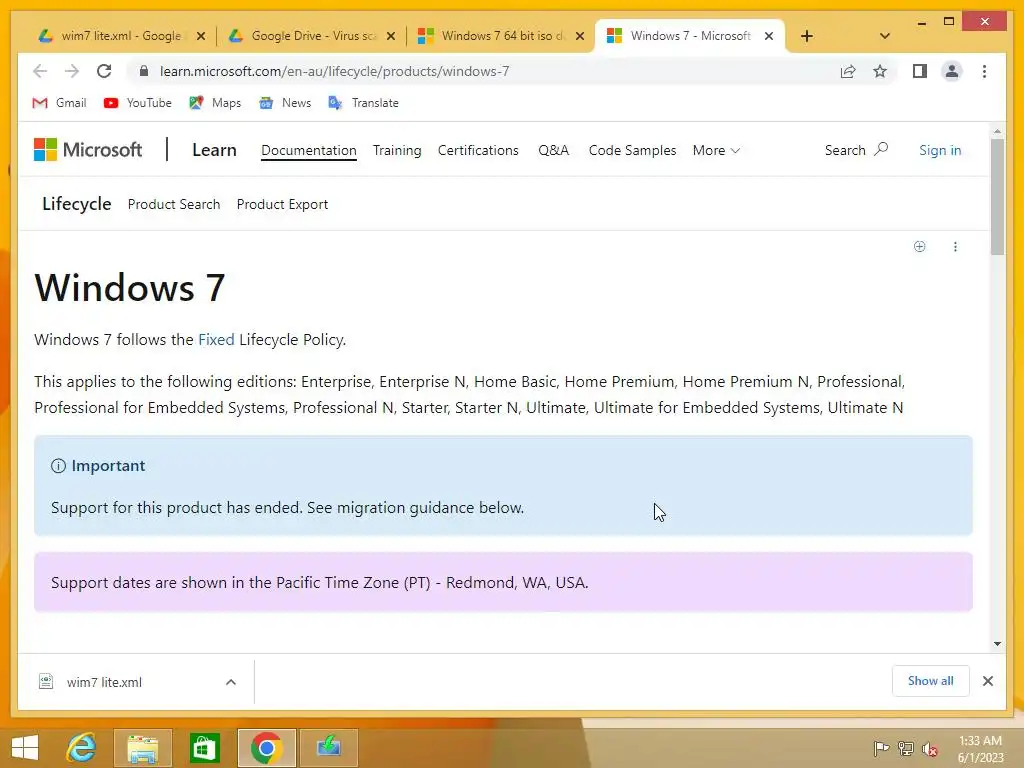Close the Windows 7 64 bit iso tab
The height and width of the screenshot is (768, 1024).
(579, 36)
